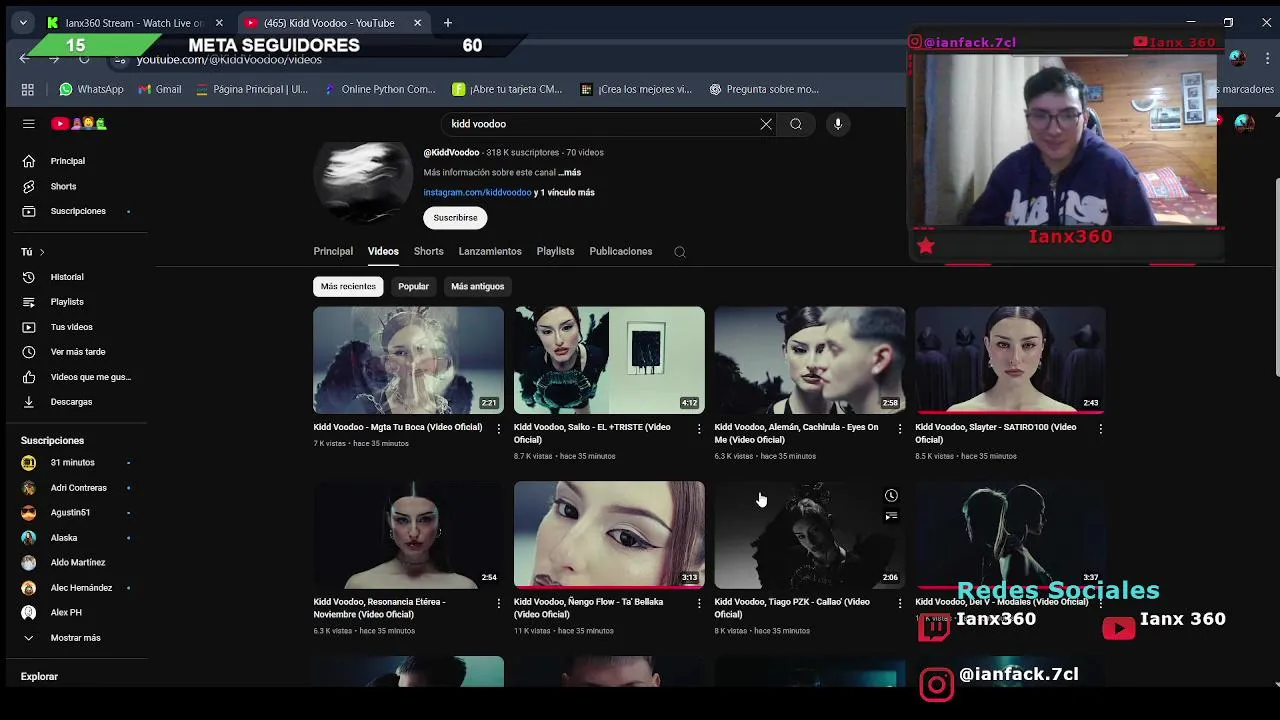This screenshot has height=720, width=1280.
Task: Open the Kidd Voodoo channel avatar
Action: coord(363,182)
